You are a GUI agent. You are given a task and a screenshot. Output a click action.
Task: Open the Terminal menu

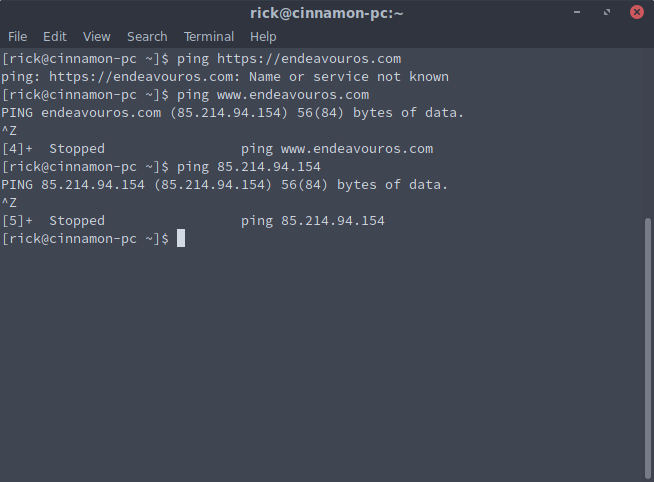(209, 37)
